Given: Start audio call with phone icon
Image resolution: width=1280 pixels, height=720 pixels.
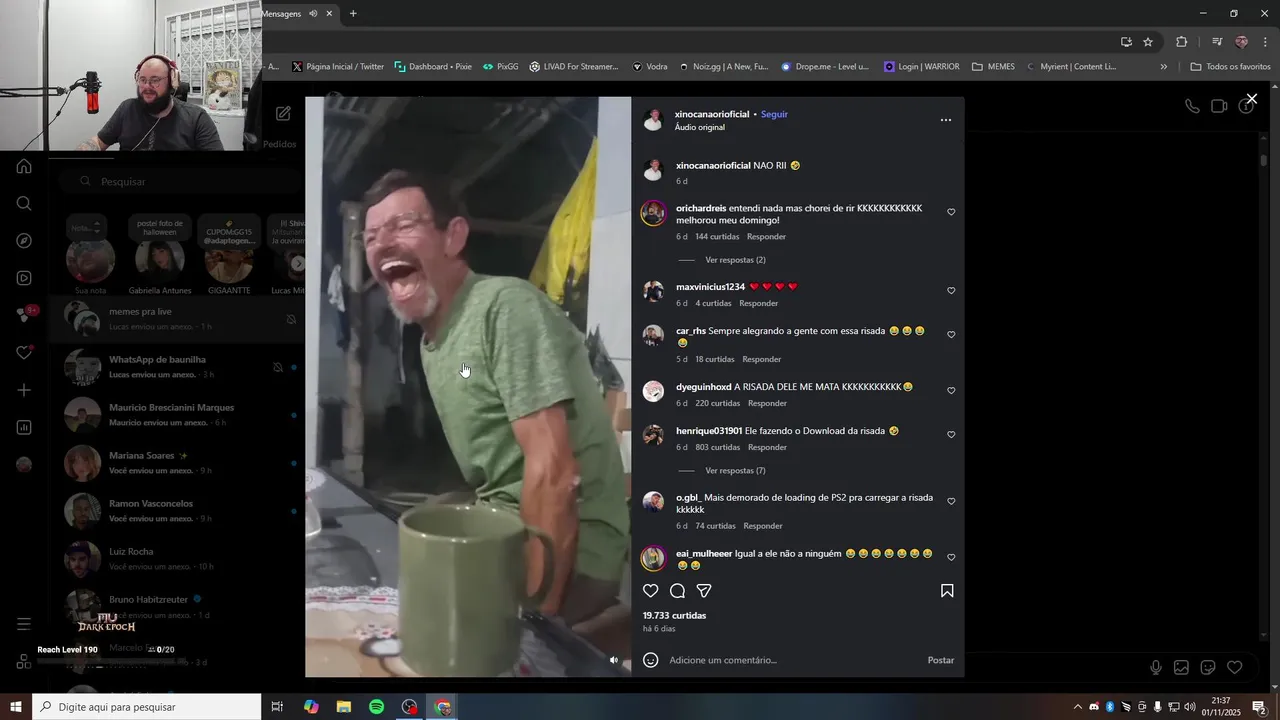Looking at the screenshot, I should pyautogui.click(x=1192, y=106).
